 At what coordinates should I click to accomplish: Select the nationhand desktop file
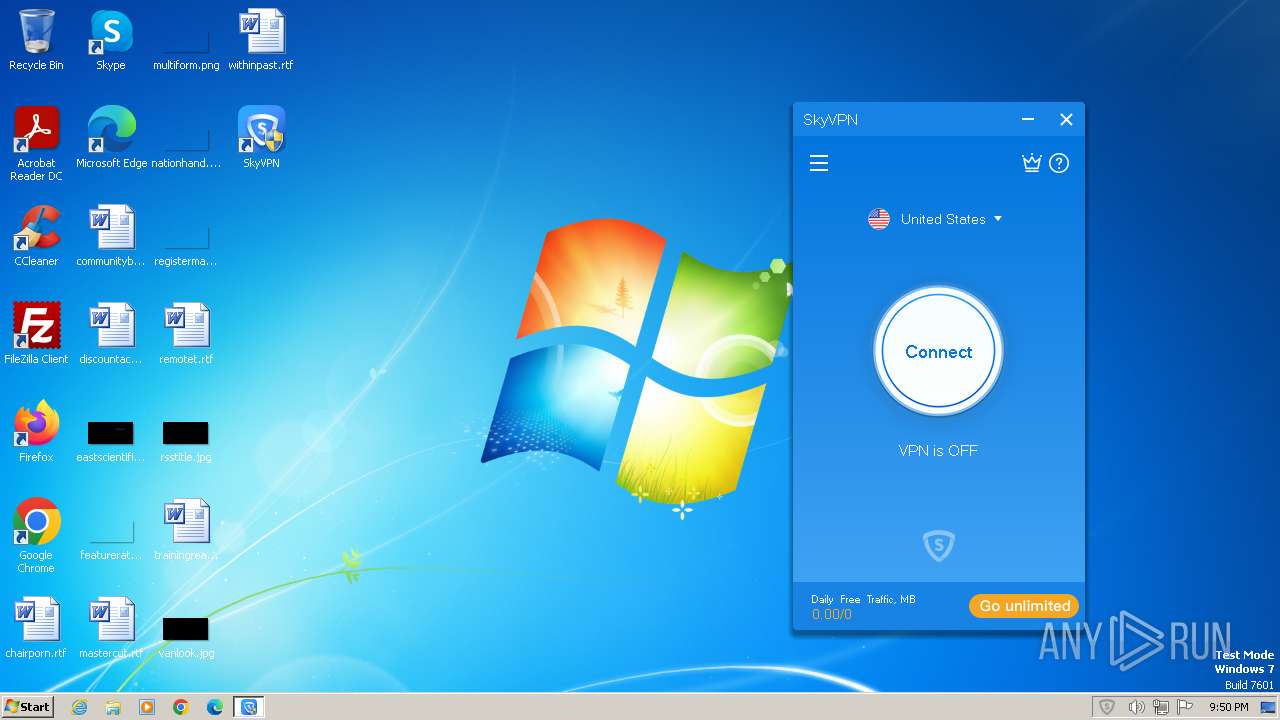(186, 148)
